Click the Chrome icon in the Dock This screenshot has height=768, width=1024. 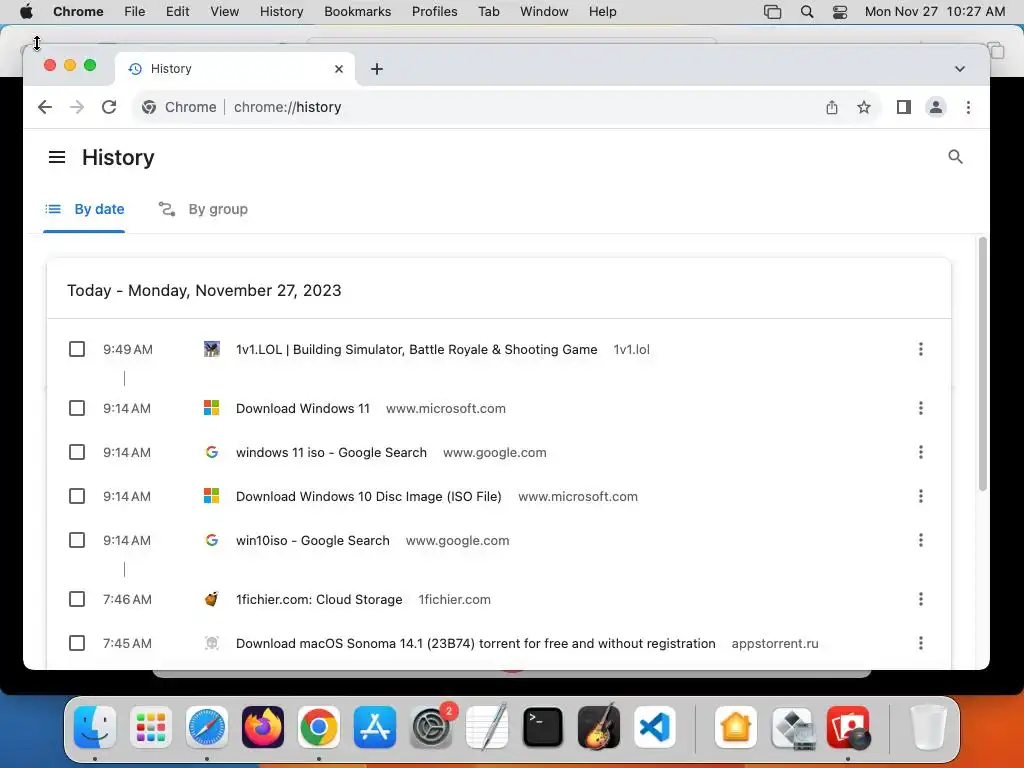point(319,727)
